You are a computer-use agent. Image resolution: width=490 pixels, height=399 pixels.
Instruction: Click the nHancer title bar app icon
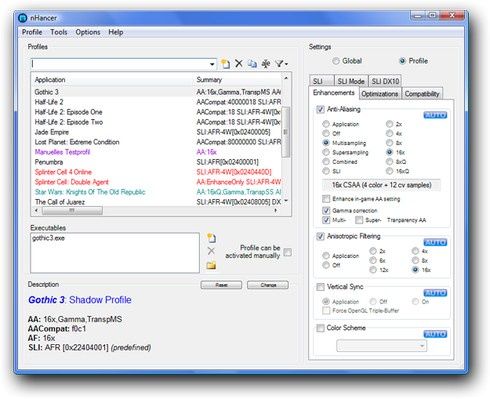pyautogui.click(x=23, y=18)
